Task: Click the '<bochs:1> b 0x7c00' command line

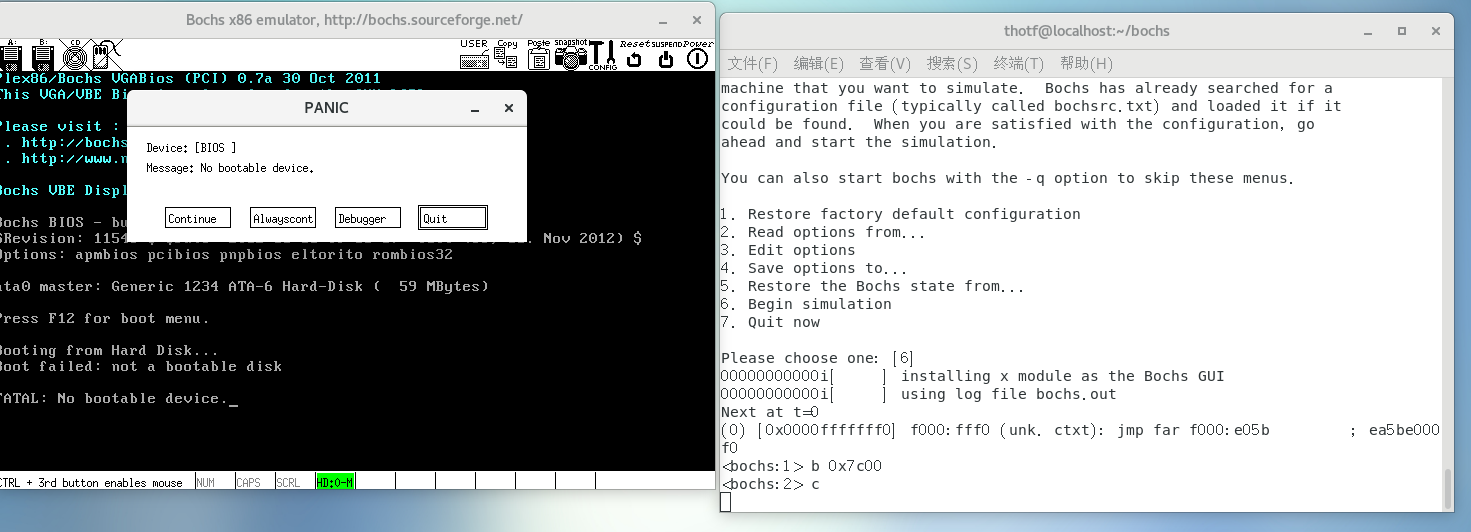Action: point(801,466)
